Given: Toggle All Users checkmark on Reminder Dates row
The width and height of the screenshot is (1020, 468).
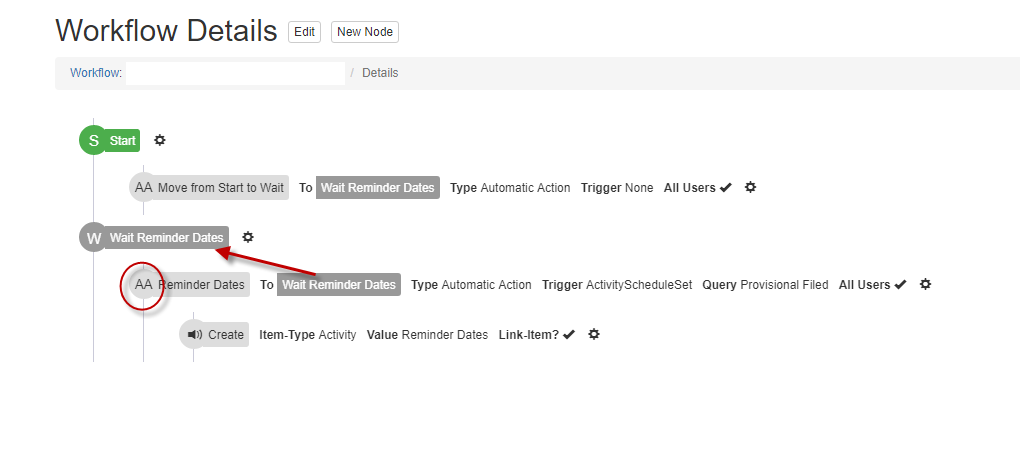Looking at the screenshot, I should point(901,285).
